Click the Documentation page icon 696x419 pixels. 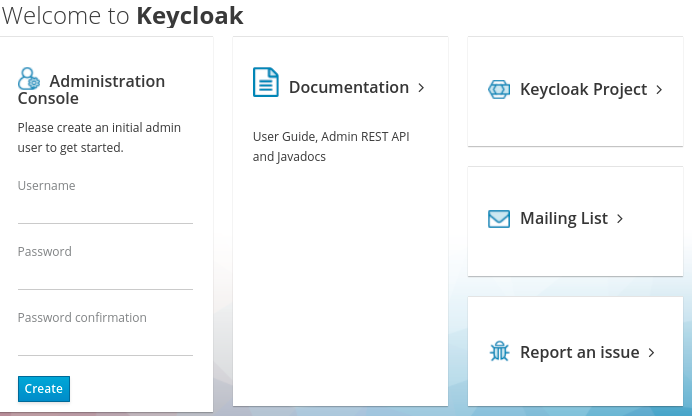[265, 83]
